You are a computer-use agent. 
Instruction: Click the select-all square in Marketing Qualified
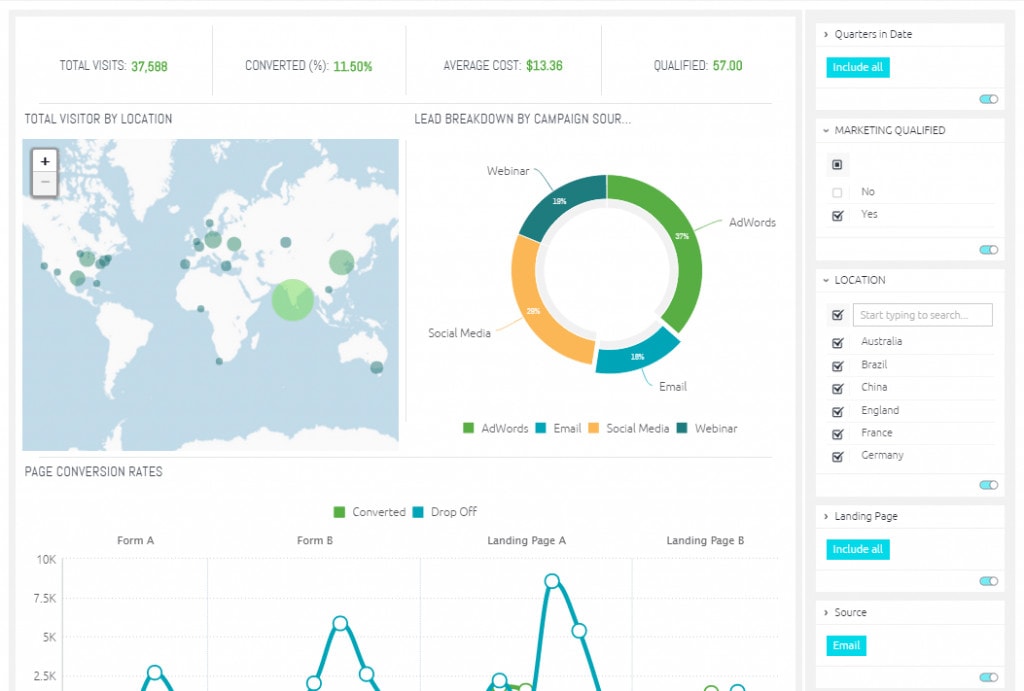click(x=837, y=165)
